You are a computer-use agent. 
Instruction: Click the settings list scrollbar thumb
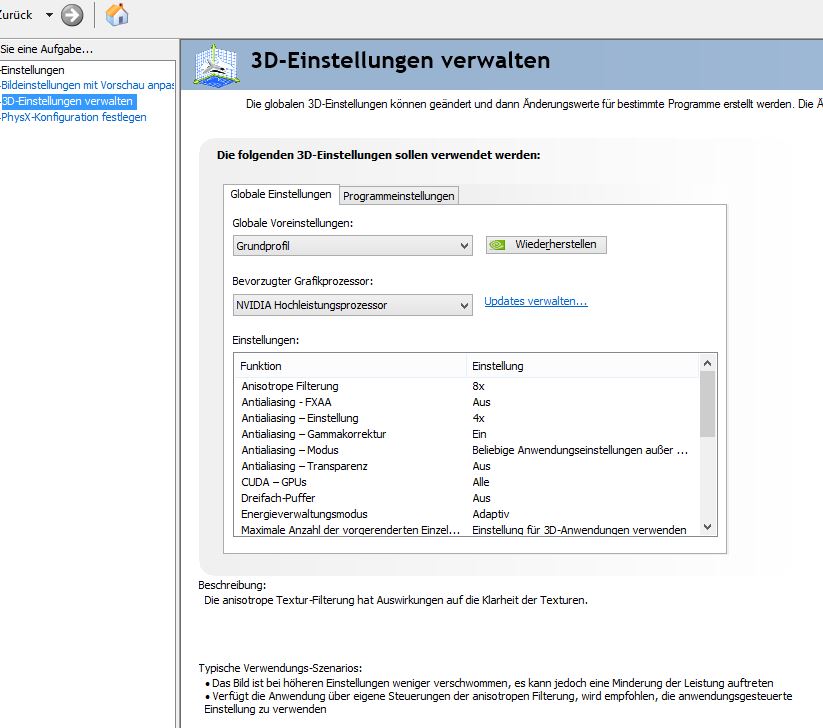coord(708,404)
